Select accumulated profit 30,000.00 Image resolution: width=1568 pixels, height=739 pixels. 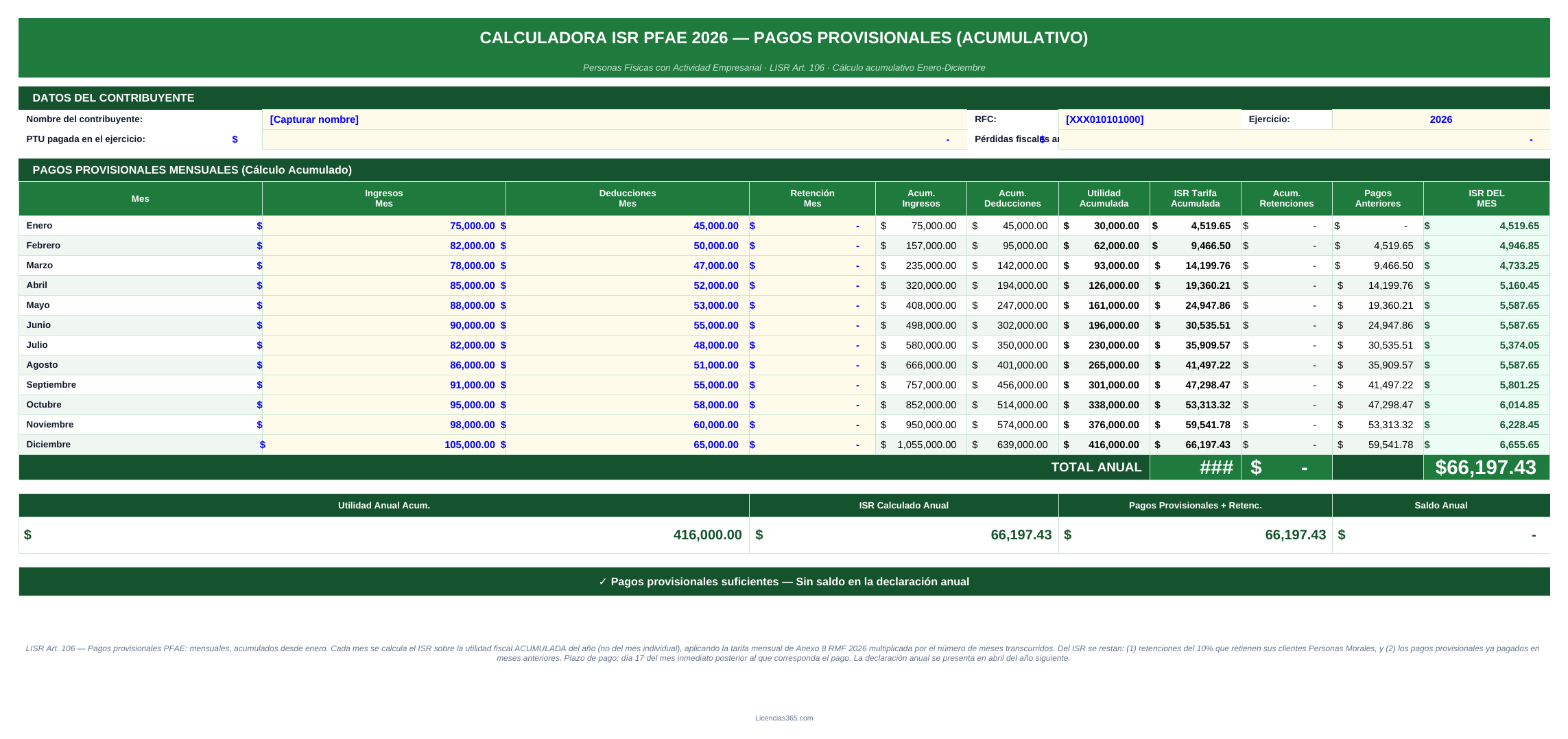(x=1104, y=226)
